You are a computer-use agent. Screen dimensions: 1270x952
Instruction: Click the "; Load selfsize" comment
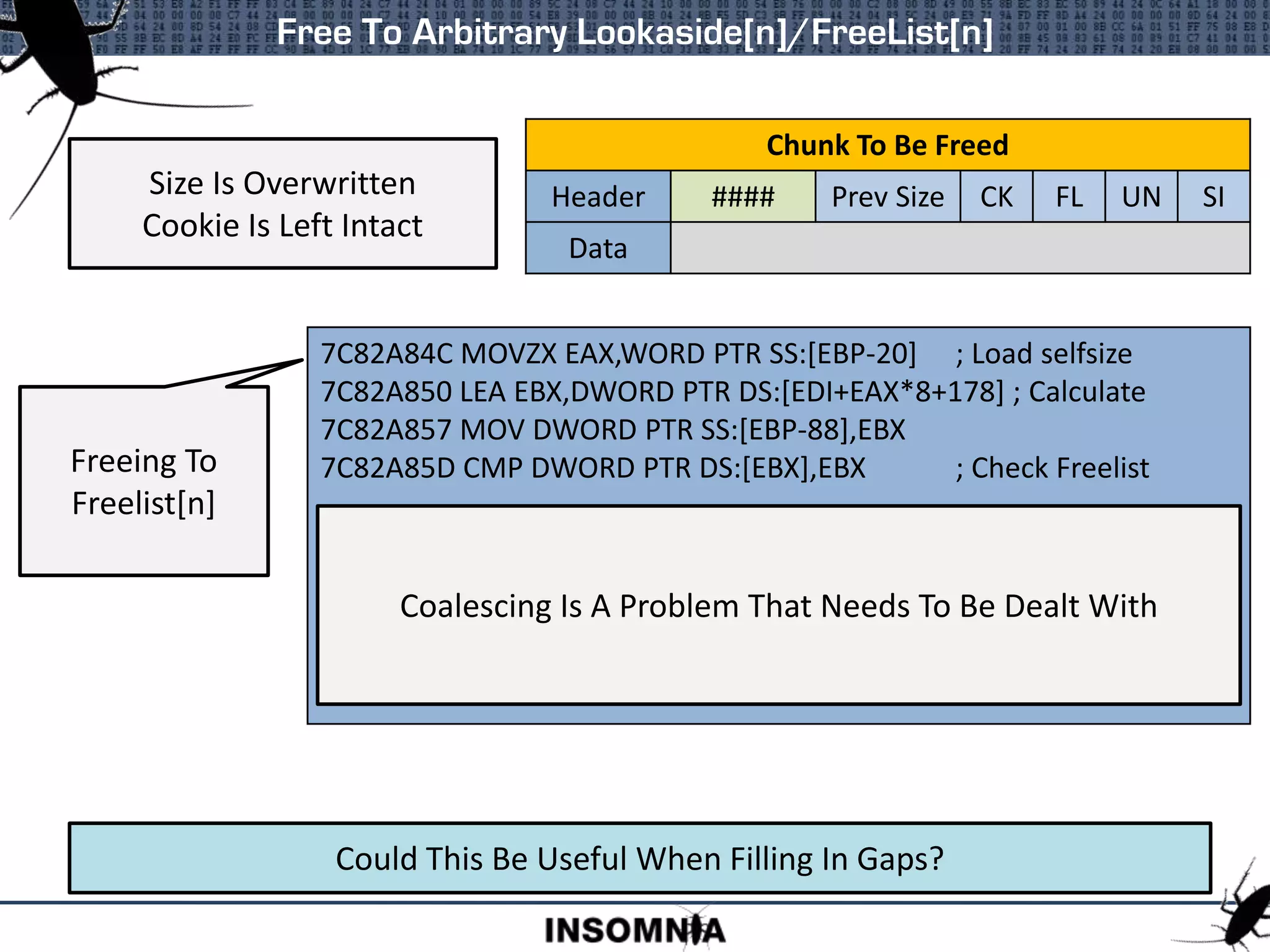coord(1044,354)
